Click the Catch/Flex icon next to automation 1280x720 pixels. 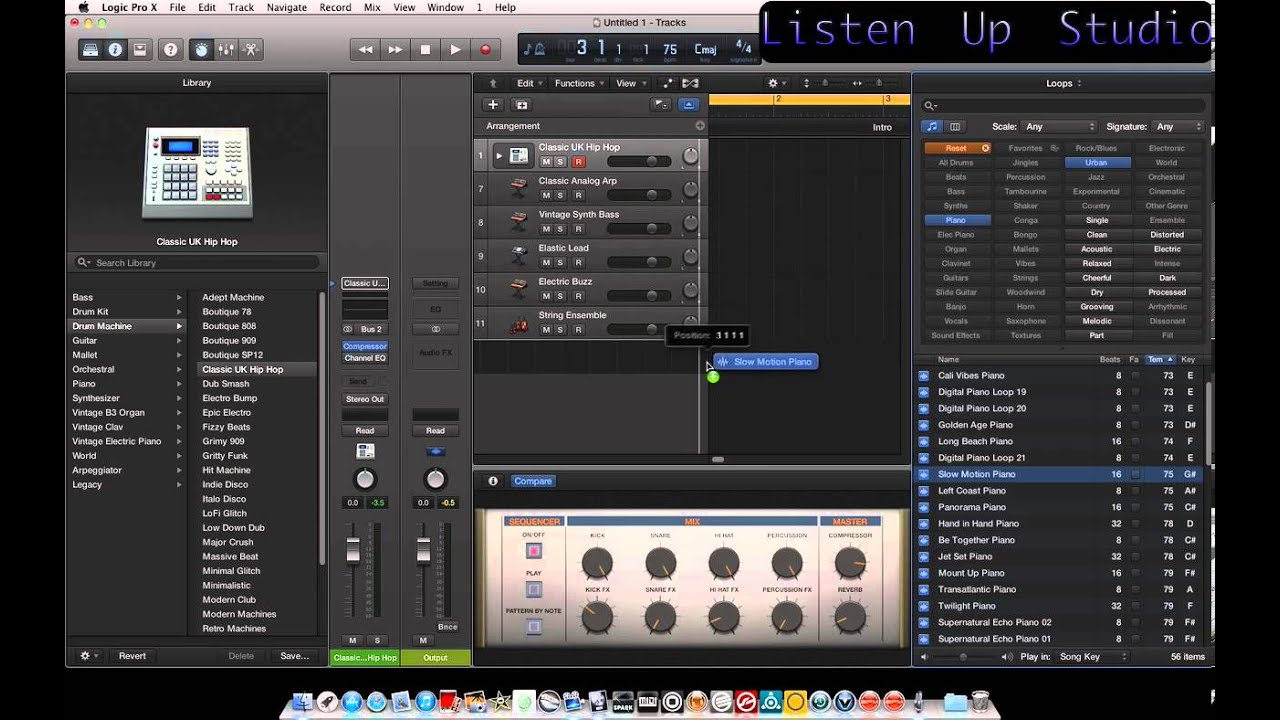point(689,83)
